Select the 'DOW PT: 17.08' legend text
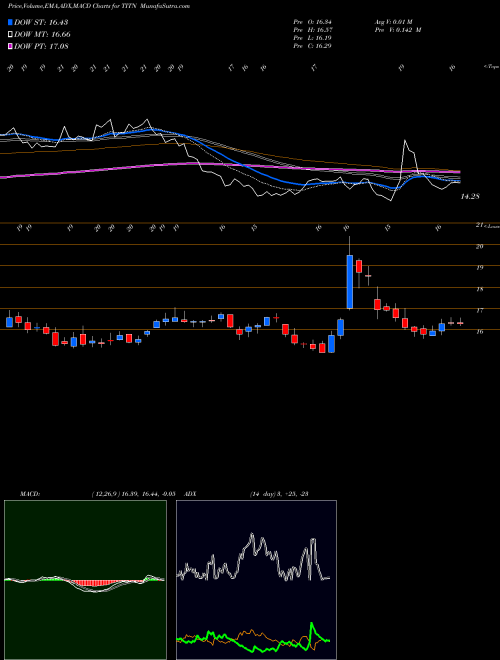Viewport: 500px width, 660px height. coord(41,46)
